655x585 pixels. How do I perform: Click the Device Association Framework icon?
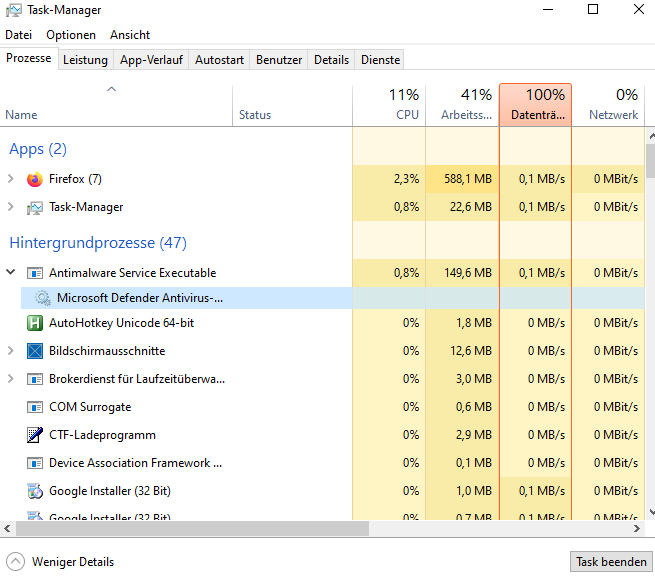pyautogui.click(x=35, y=463)
